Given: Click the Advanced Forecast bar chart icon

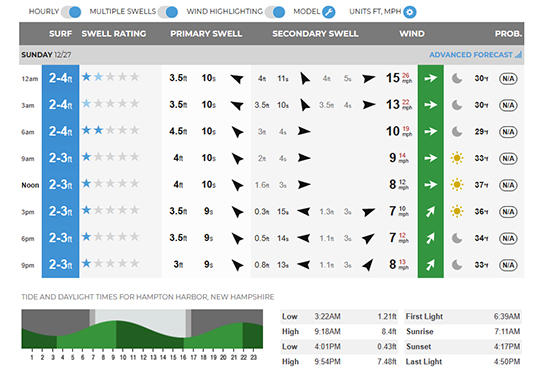Looking at the screenshot, I should (x=518, y=54).
